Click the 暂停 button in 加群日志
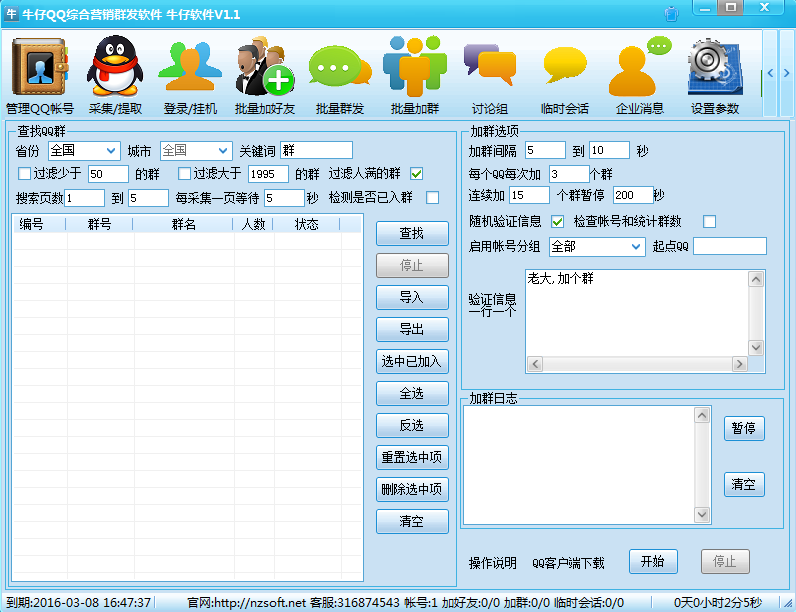This screenshot has width=796, height=612. [x=744, y=428]
